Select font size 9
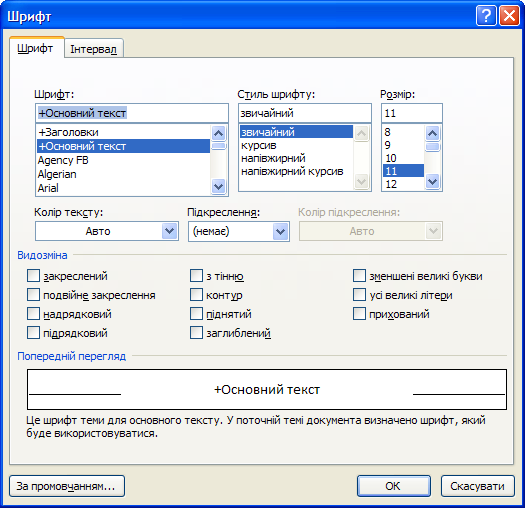The image size is (525, 508). click(403, 145)
